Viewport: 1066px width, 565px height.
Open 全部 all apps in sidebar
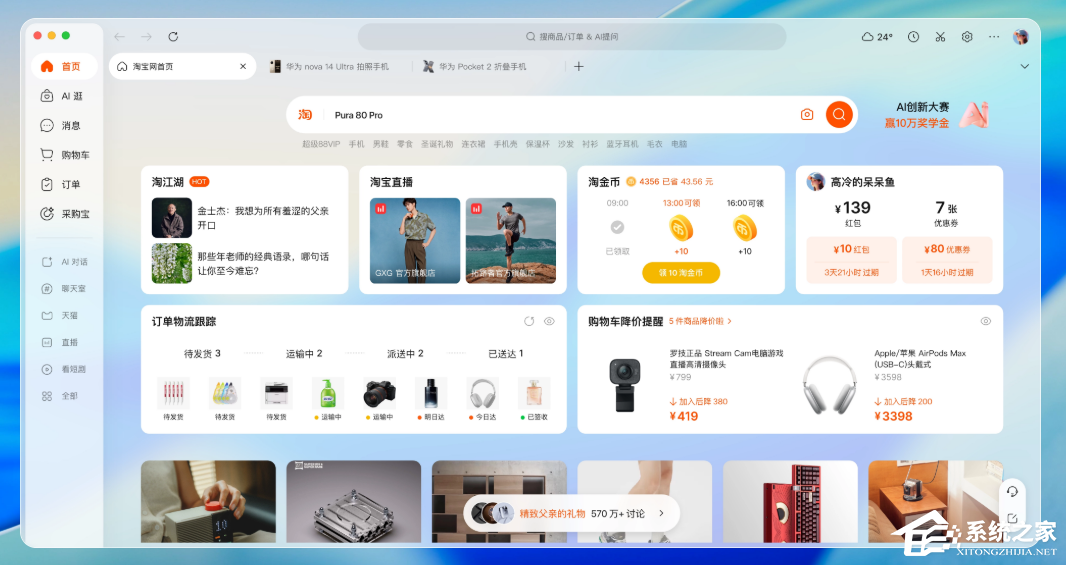click(x=61, y=396)
